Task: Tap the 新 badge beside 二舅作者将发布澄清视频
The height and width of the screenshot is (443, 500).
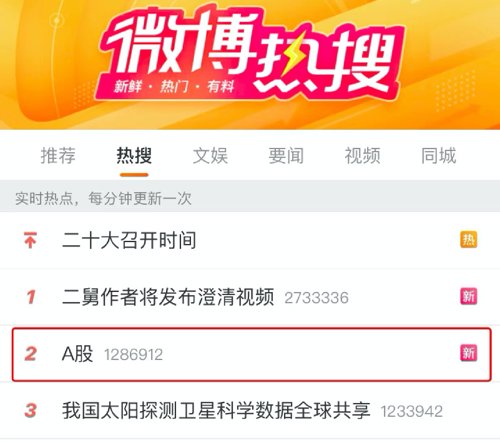Action: tap(469, 296)
